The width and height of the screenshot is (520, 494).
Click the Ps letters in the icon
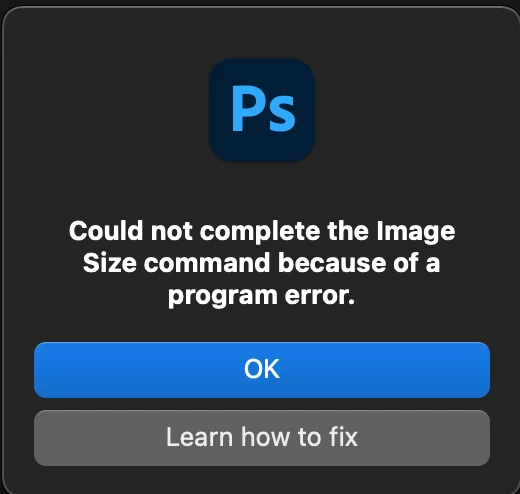coord(263,109)
